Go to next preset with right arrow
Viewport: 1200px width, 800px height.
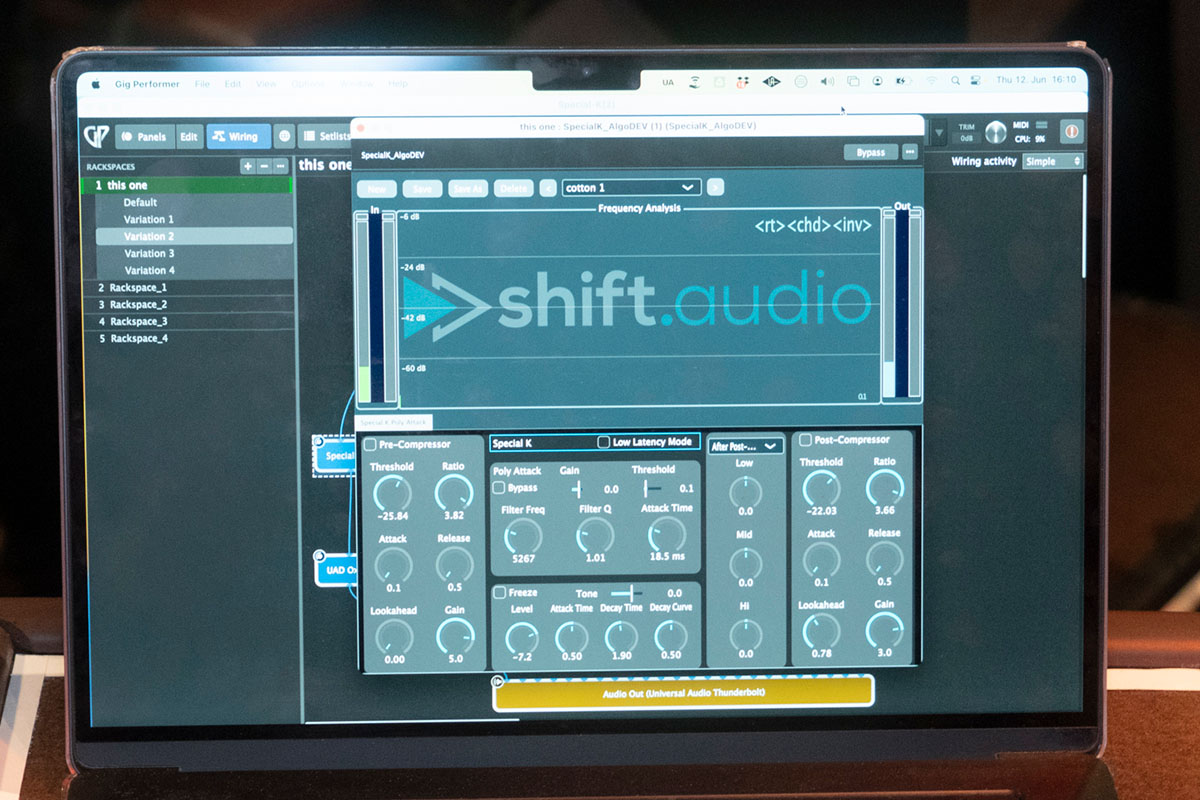[x=715, y=187]
